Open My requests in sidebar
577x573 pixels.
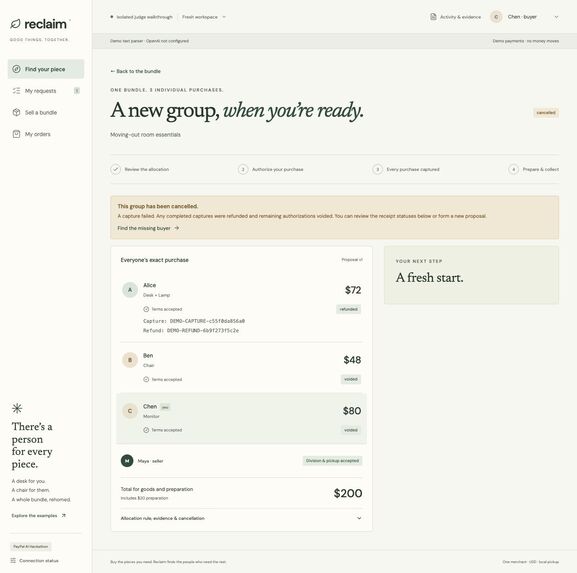[x=46, y=91]
